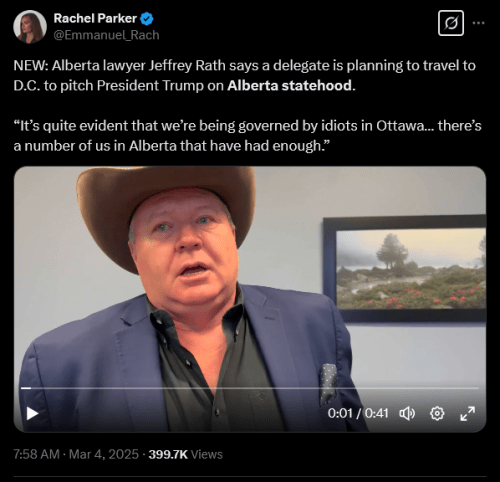Image resolution: width=500 pixels, height=482 pixels.
Task: Click the Mar 4, 2025 date
Action: (104, 454)
